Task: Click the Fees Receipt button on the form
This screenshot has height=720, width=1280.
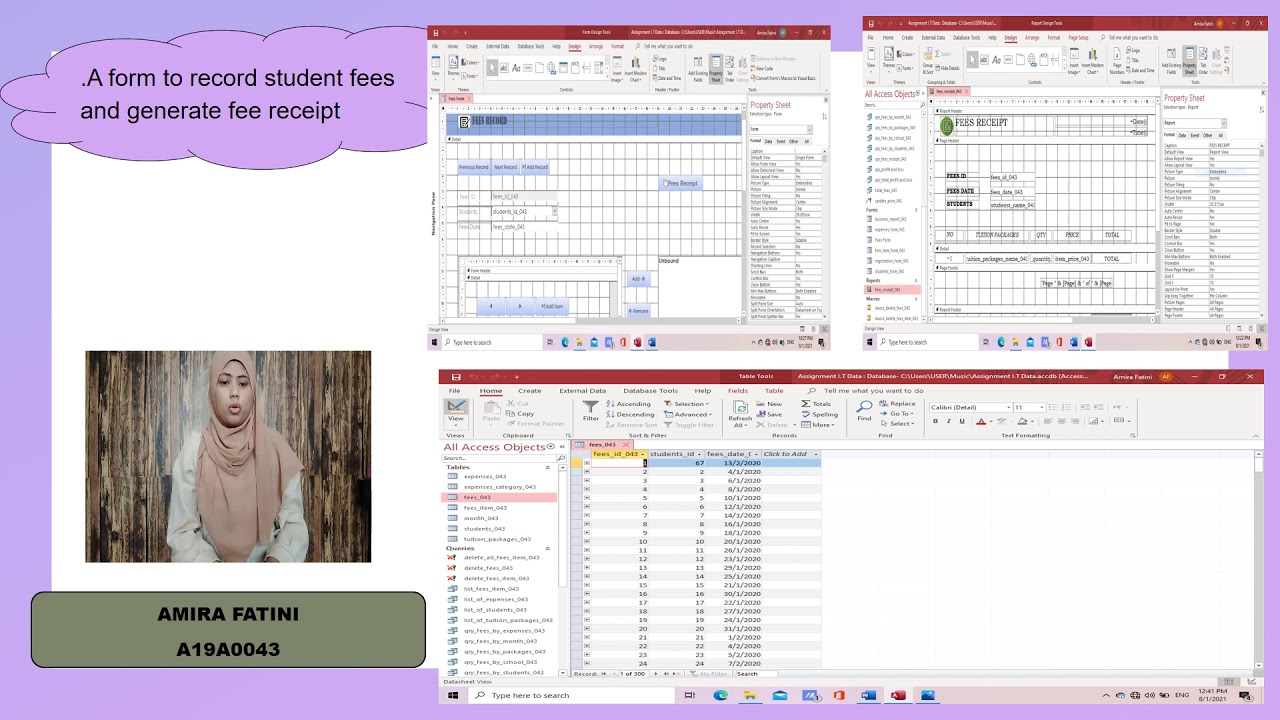Action: (x=681, y=183)
